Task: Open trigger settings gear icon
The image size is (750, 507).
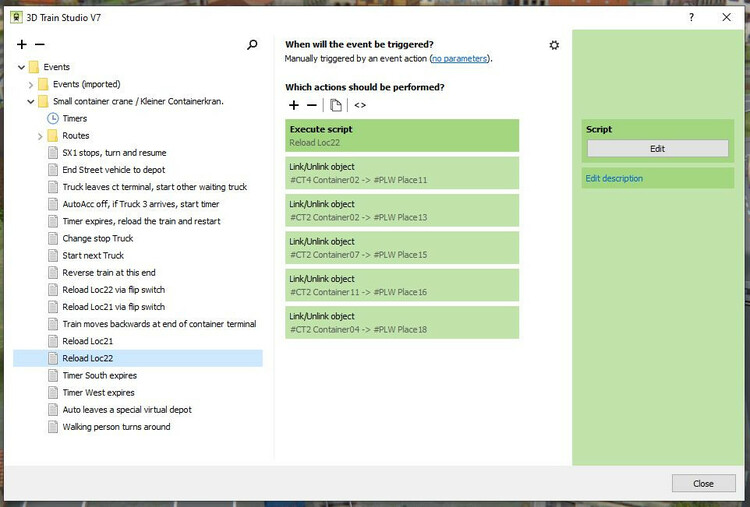Action: click(554, 45)
